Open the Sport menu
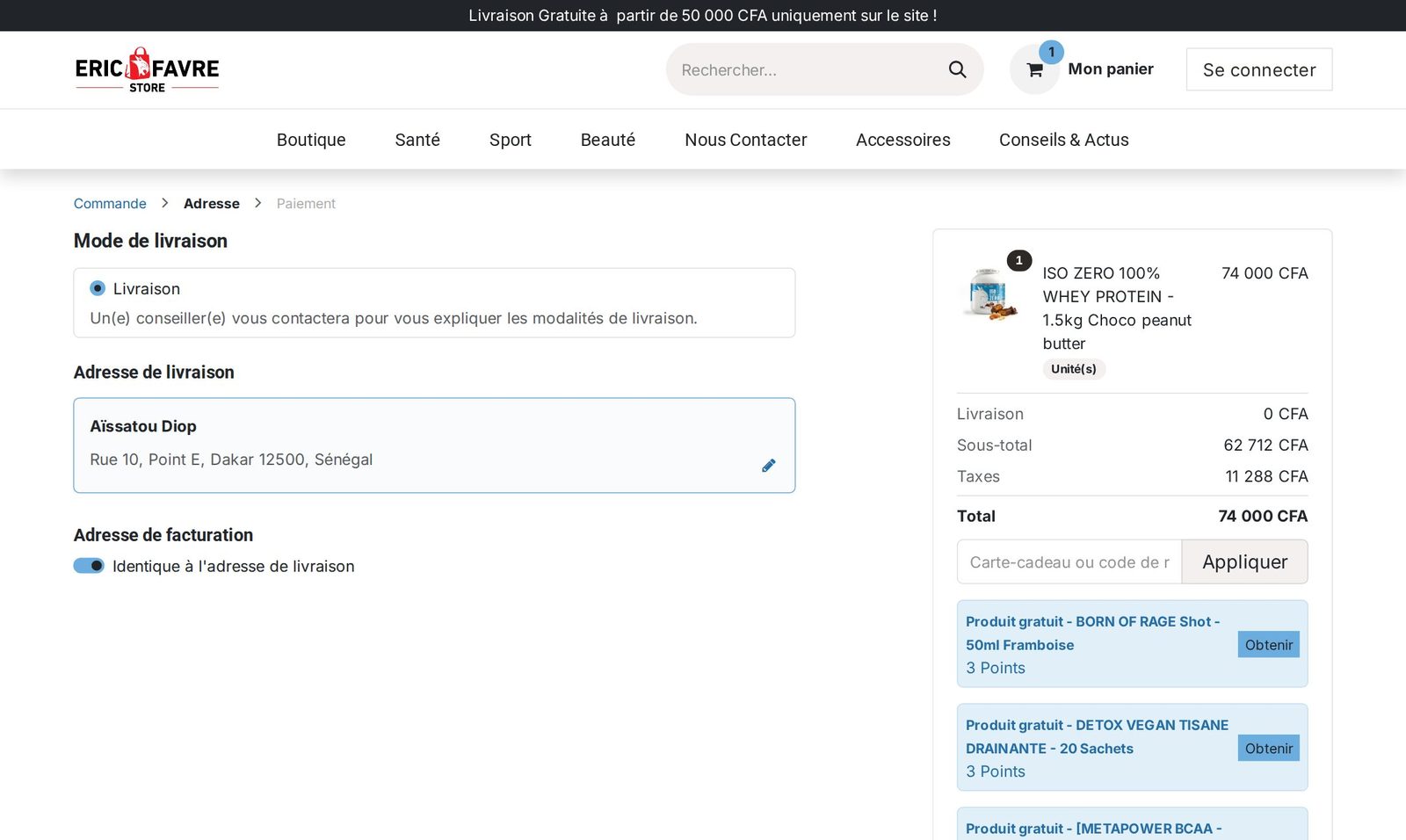The width and height of the screenshot is (1406, 840). 511,140
